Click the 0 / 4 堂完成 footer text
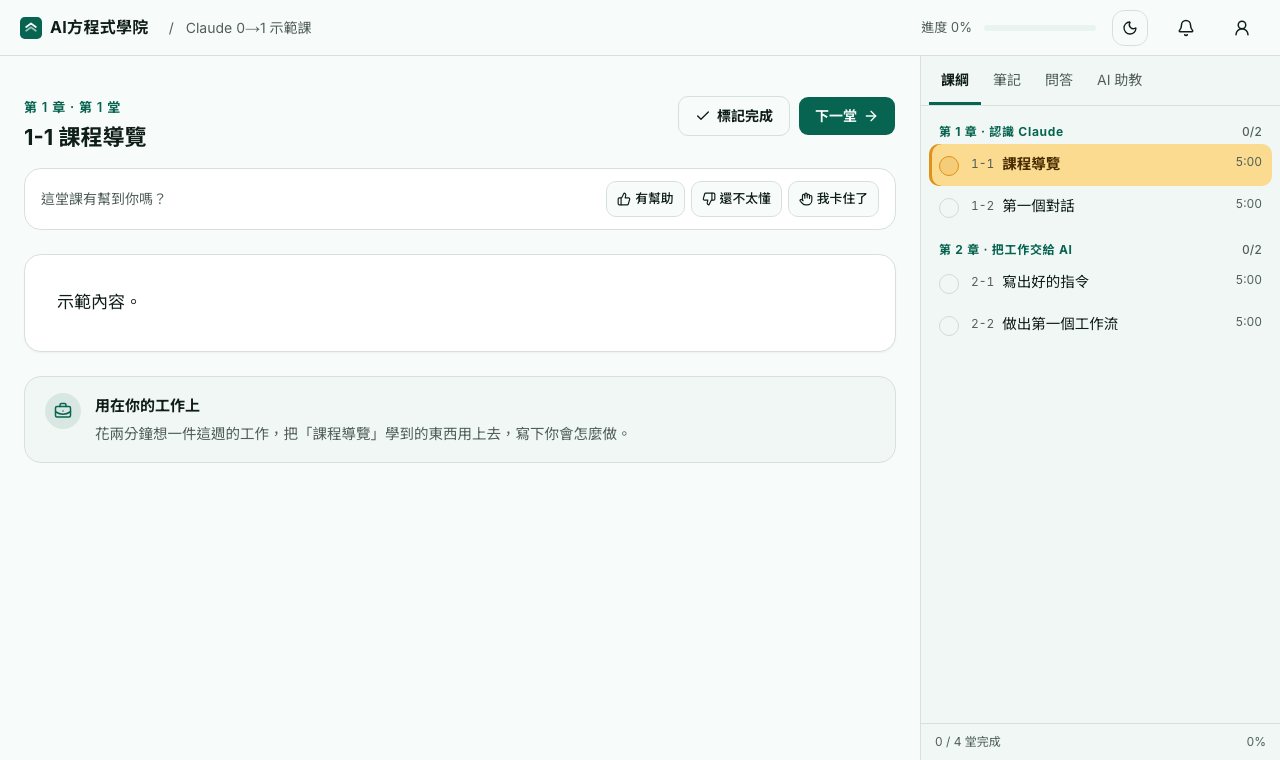Viewport: 1280px width, 760px height. [968, 742]
